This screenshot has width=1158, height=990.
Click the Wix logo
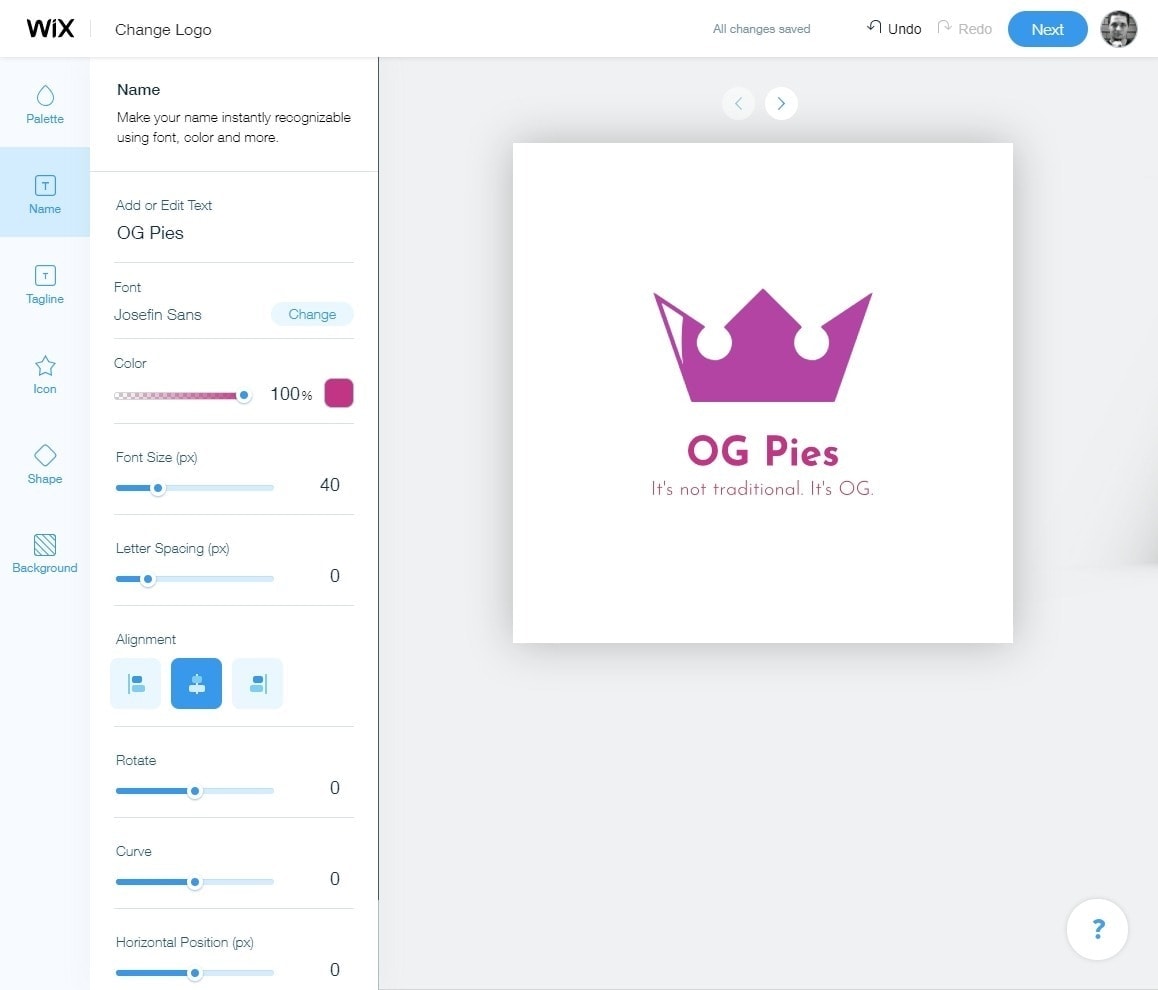50,29
